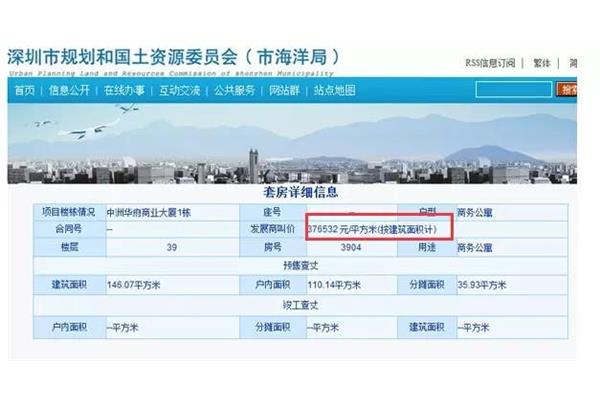This screenshot has height=400, width=600.
Task: Focus the search input field in header
Action: (x=514, y=90)
